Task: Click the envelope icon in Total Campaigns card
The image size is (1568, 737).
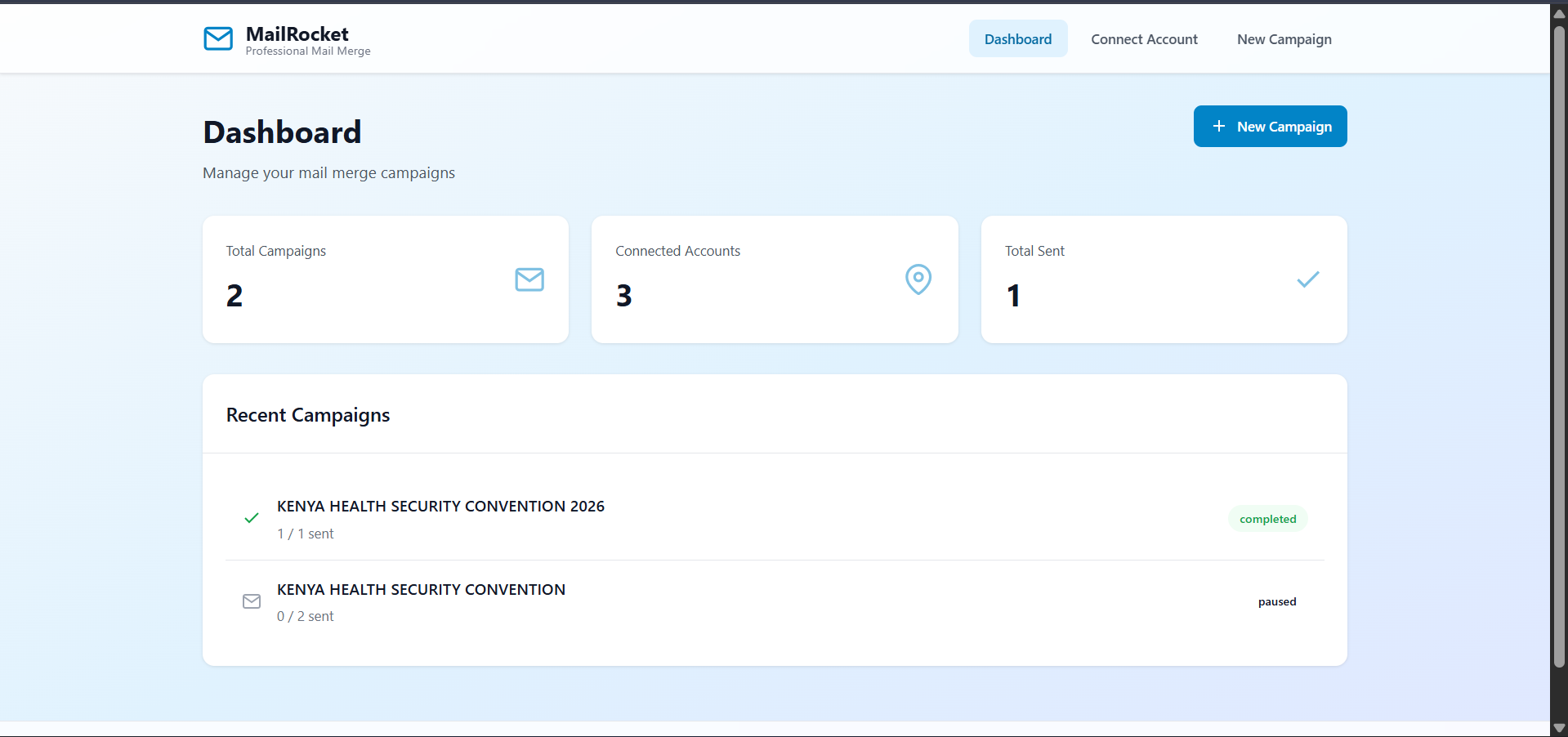Action: [529, 279]
